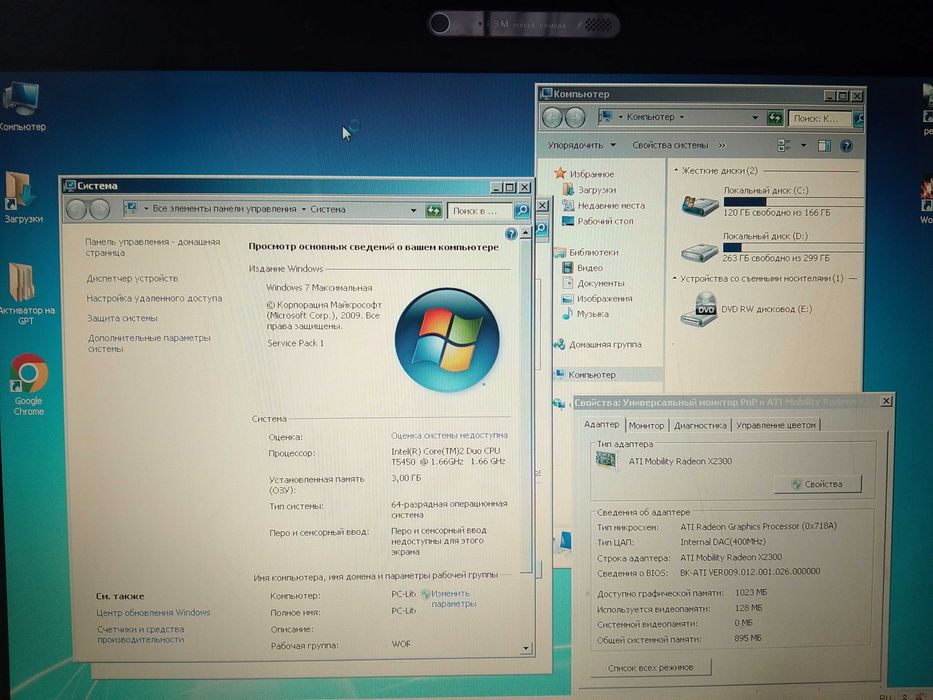Open Защита системы link
The image size is (933, 700).
pyautogui.click(x=123, y=318)
